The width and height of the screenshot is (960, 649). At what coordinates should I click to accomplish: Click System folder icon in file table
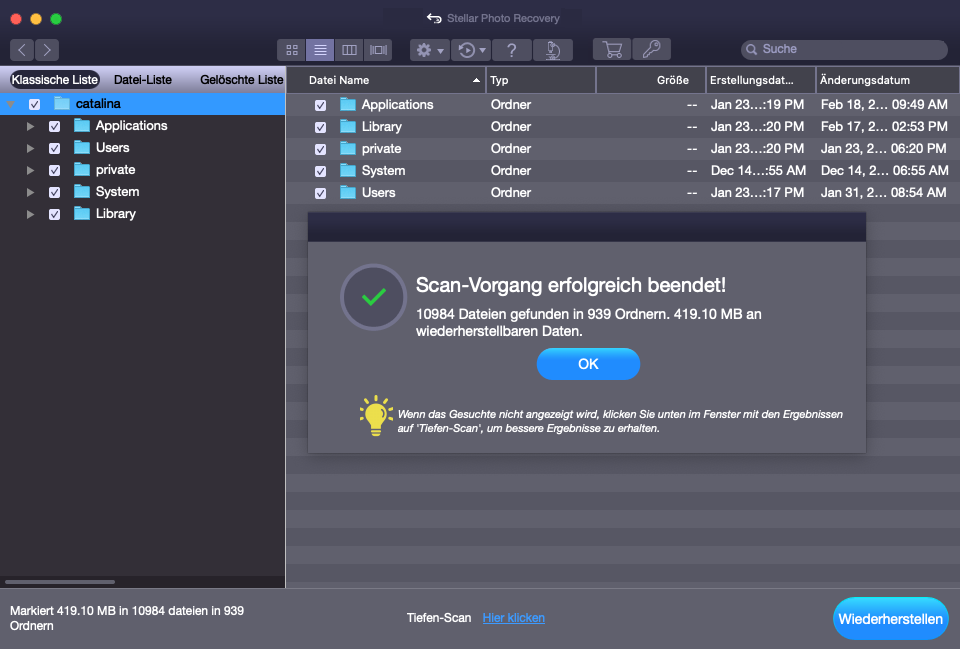pos(348,170)
